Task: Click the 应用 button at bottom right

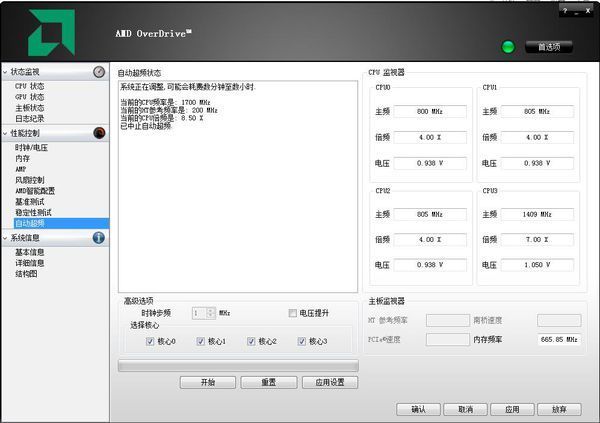Action: (512, 409)
